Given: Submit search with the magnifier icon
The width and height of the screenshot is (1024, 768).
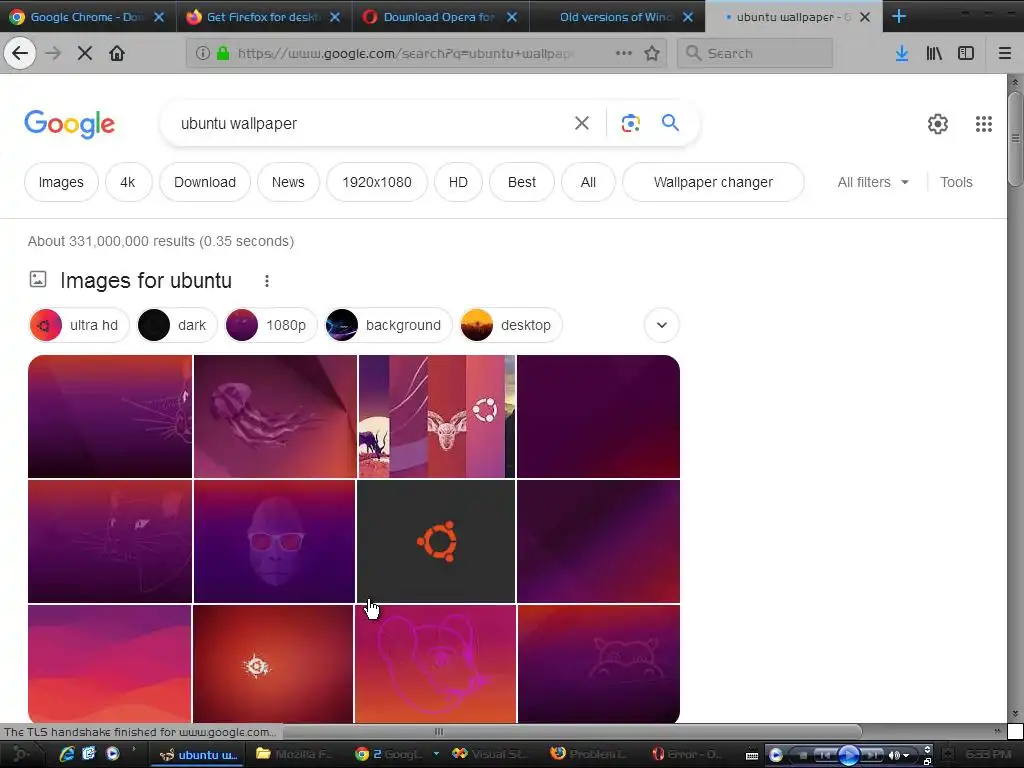Looking at the screenshot, I should 670,123.
